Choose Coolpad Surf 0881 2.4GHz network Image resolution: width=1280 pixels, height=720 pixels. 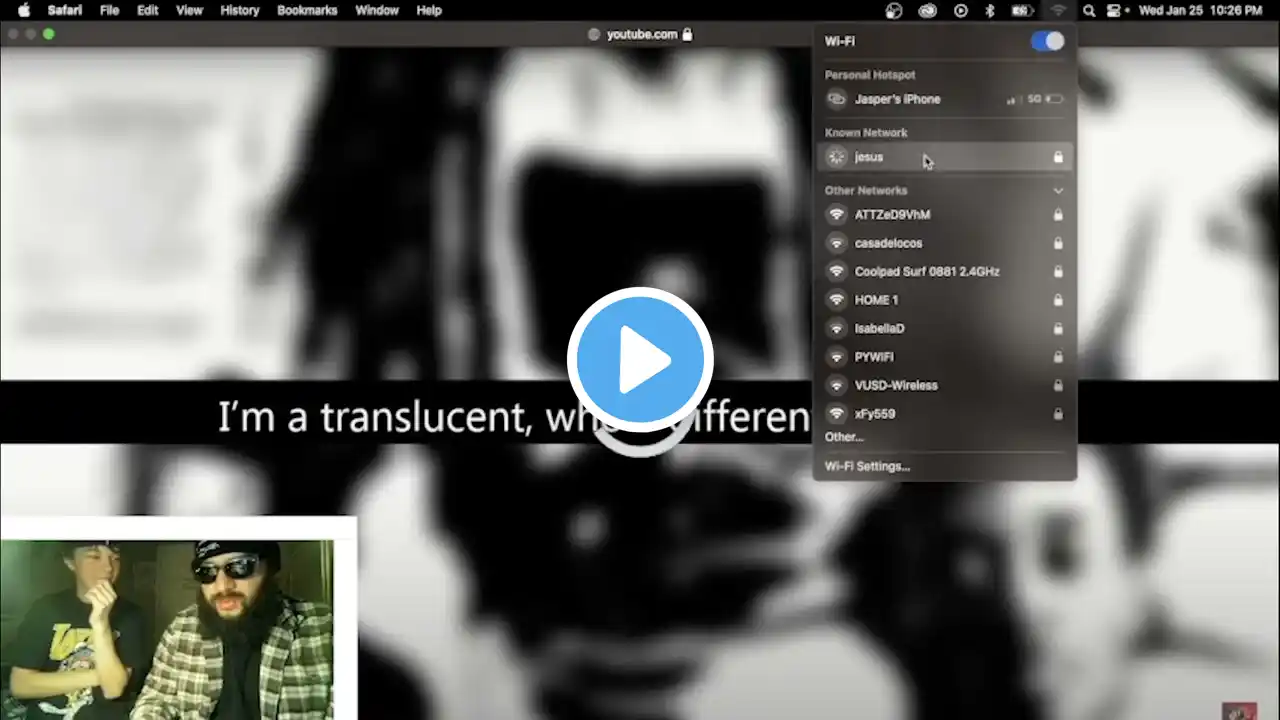[944, 272]
